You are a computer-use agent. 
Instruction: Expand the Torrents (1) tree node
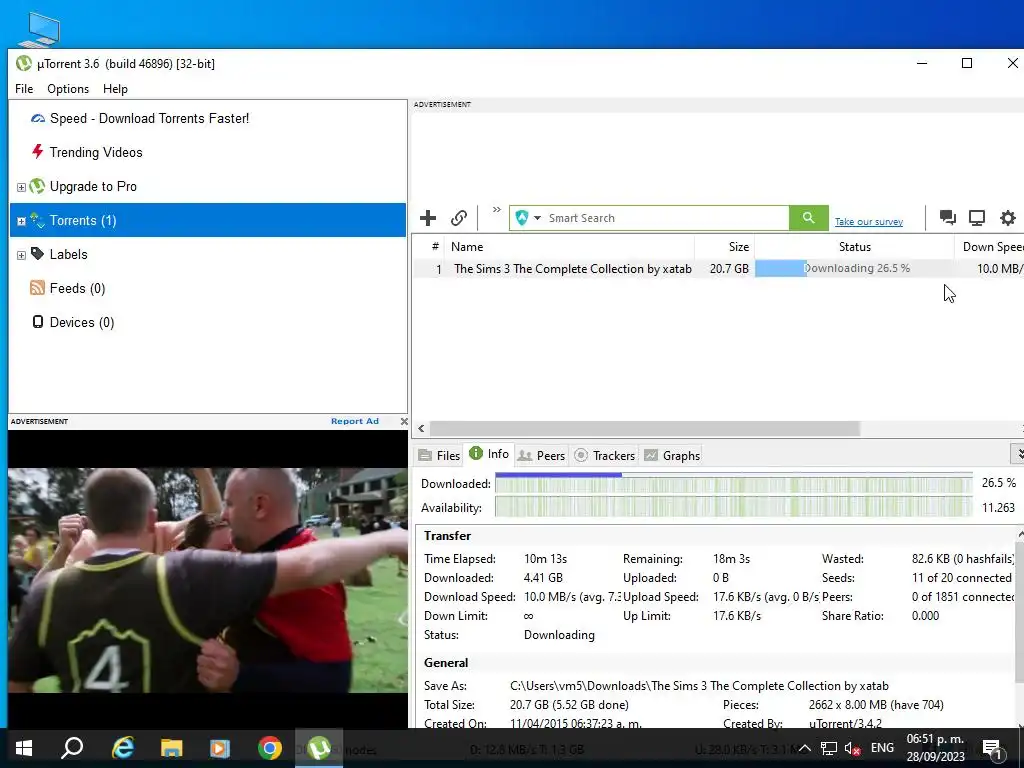pyautogui.click(x=21, y=221)
